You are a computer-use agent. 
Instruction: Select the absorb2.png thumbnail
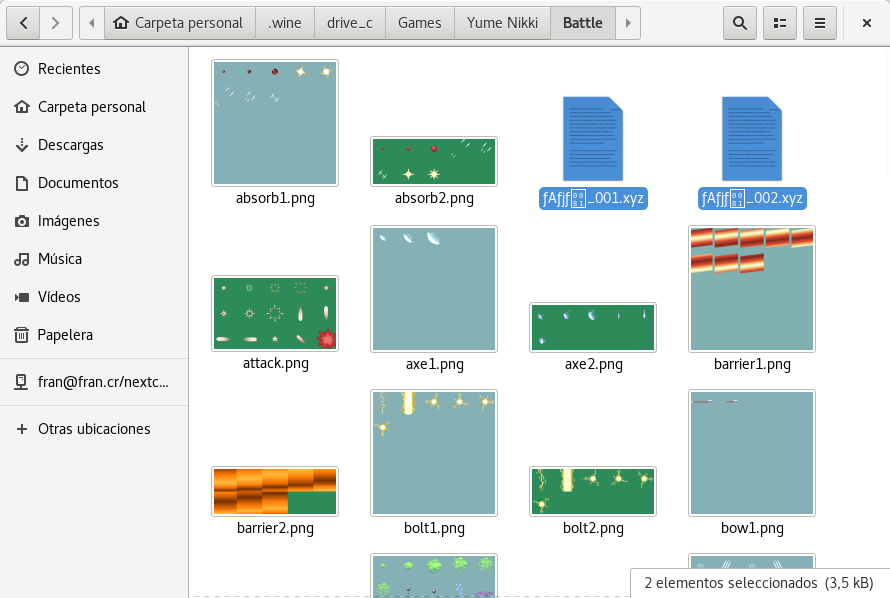(x=434, y=162)
